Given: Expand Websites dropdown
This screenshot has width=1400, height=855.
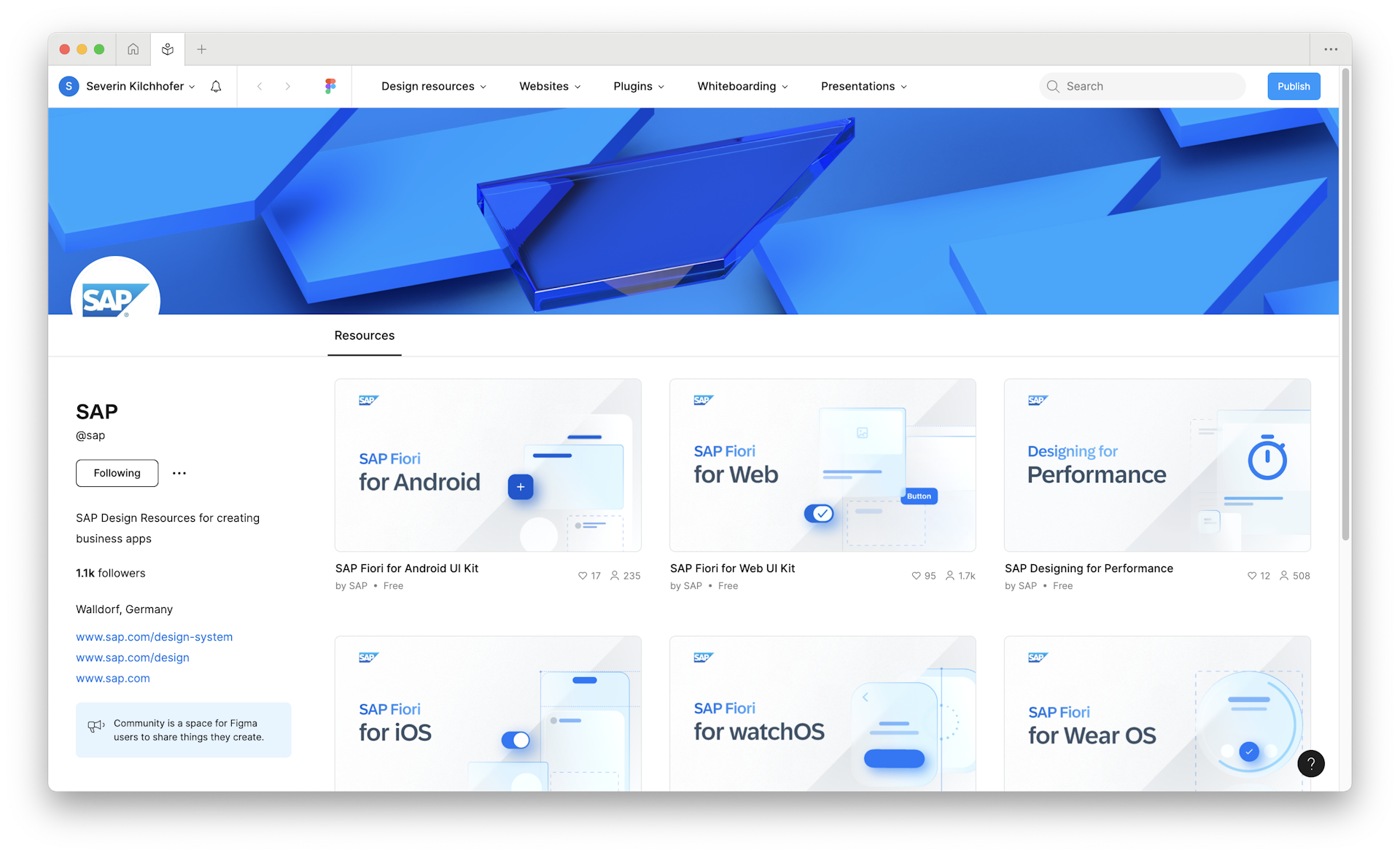Looking at the screenshot, I should point(550,86).
